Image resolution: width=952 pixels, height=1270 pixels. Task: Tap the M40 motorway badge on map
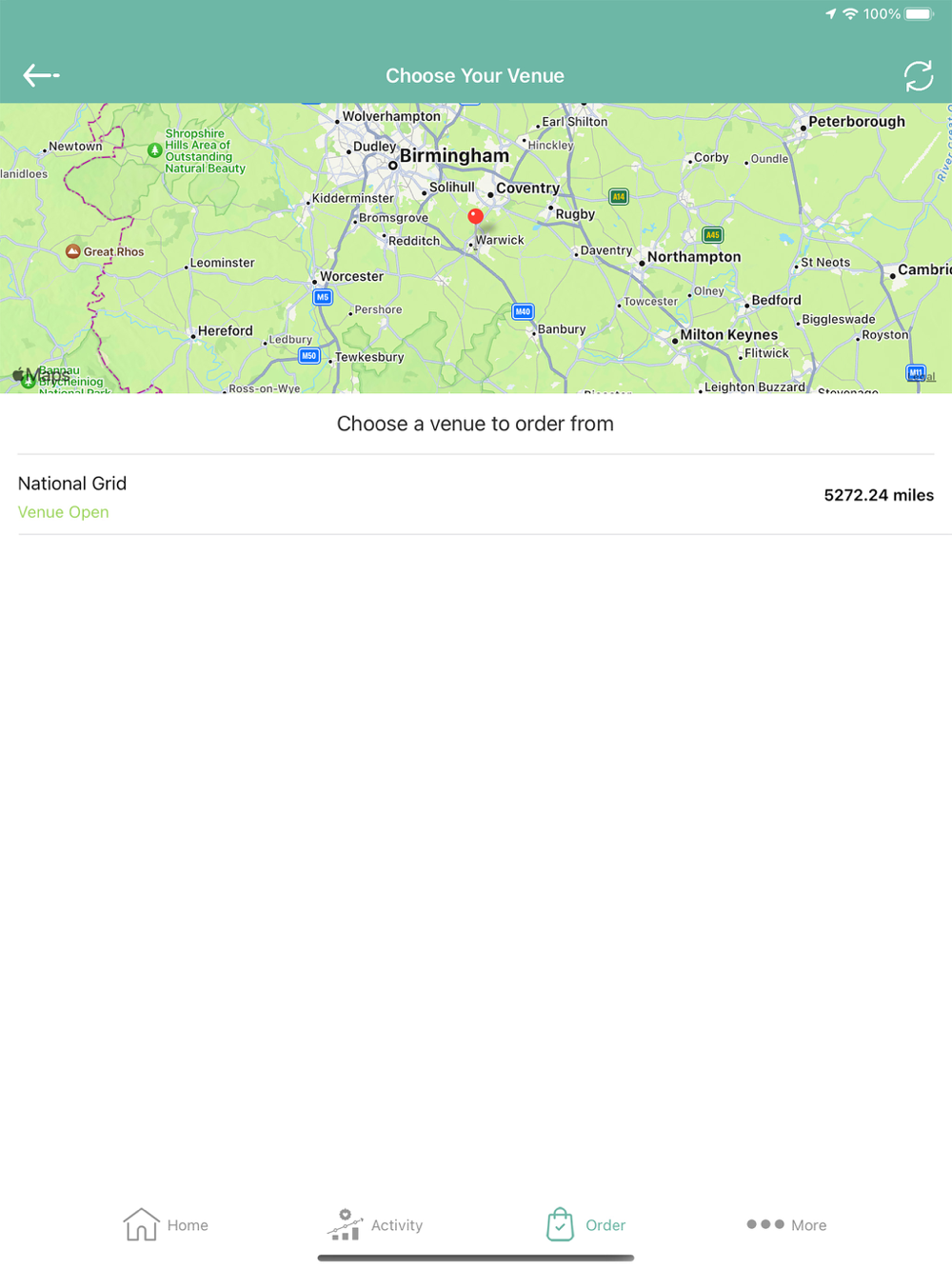pyautogui.click(x=523, y=311)
